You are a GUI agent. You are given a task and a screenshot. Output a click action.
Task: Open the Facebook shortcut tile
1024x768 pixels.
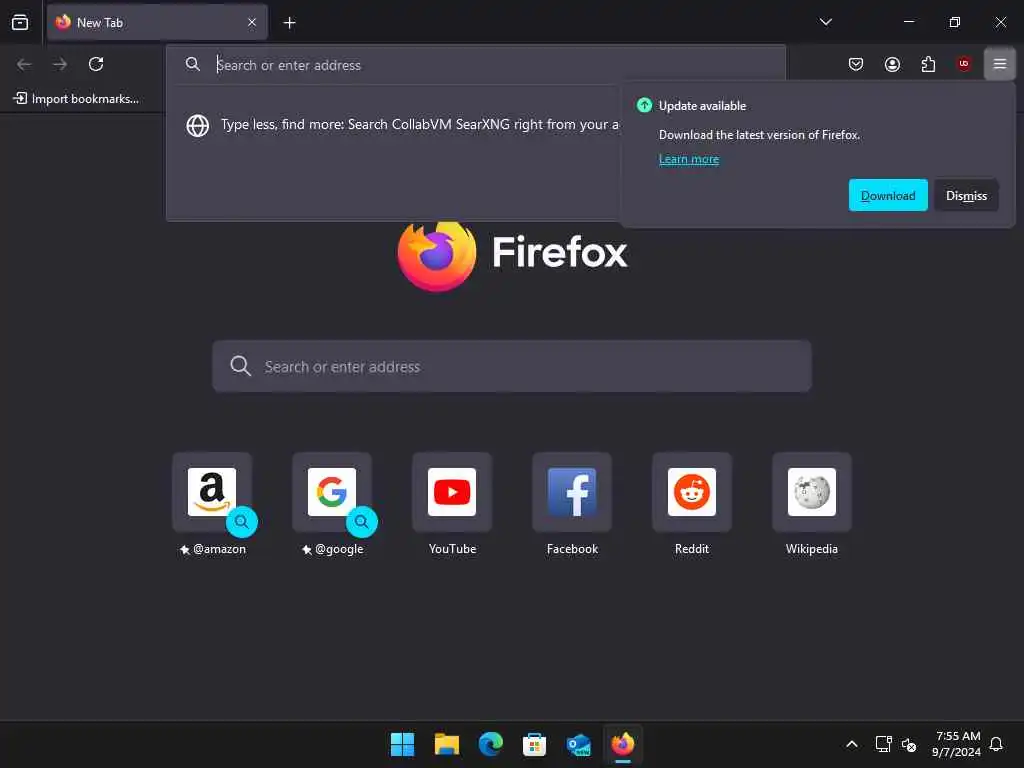click(x=572, y=492)
